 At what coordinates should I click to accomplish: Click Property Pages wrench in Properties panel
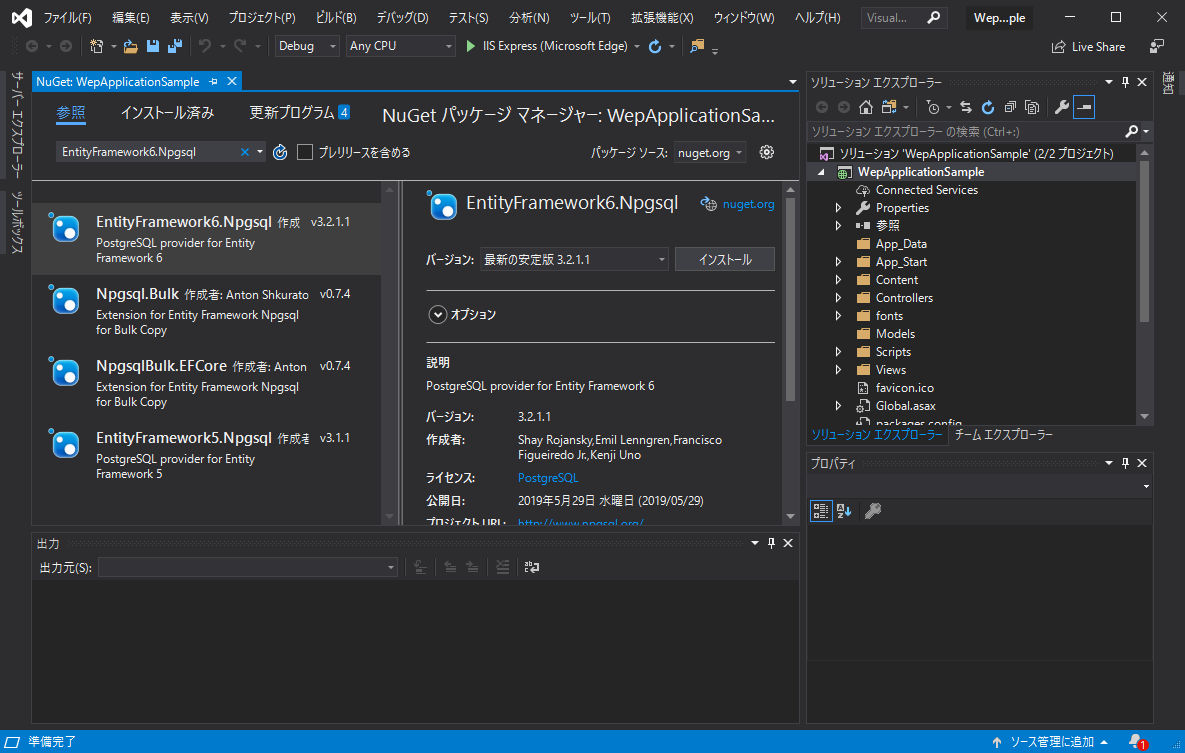[873, 511]
